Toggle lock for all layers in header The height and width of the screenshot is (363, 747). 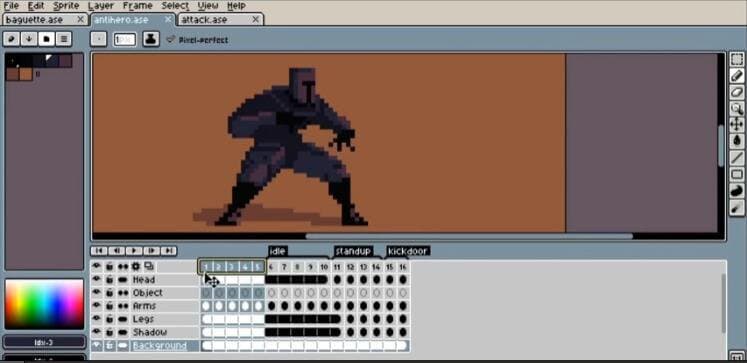pos(110,266)
